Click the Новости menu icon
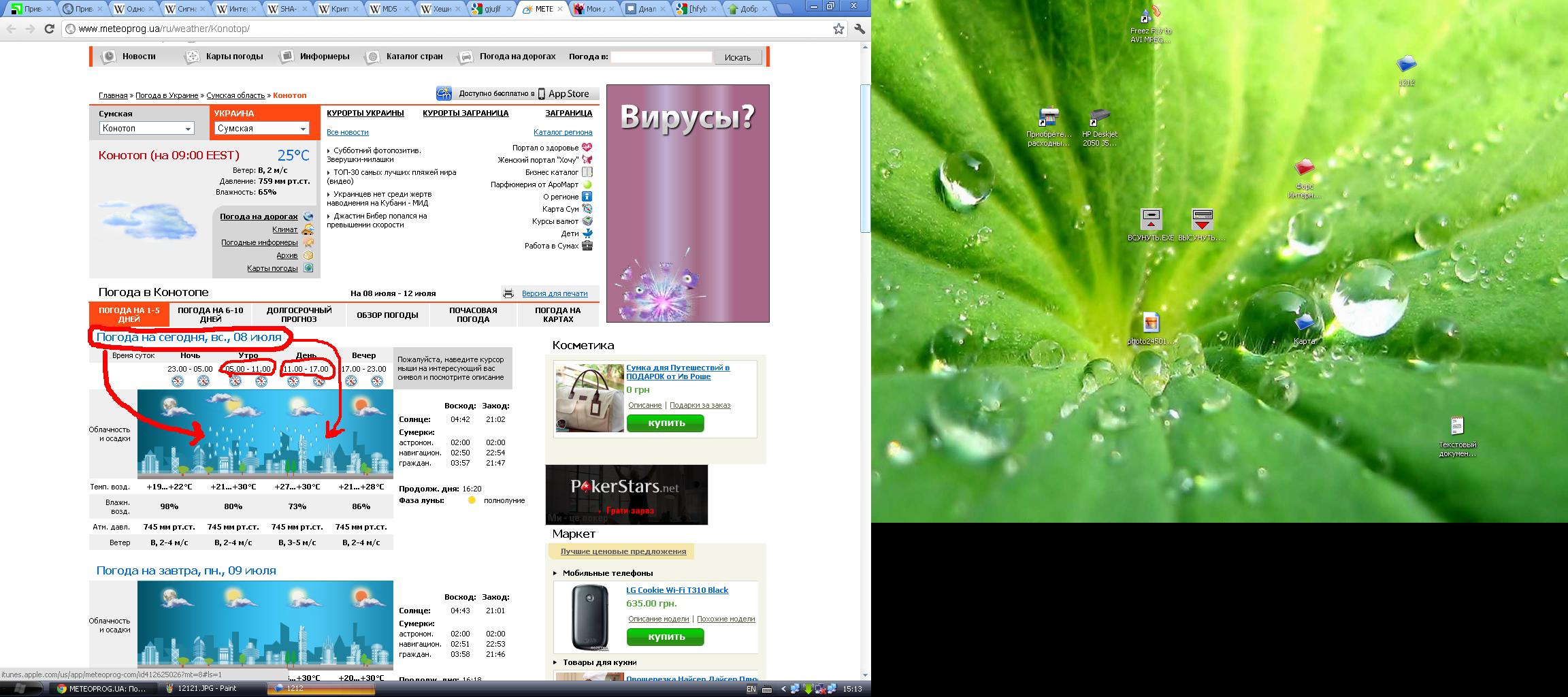1568x697 pixels. click(108, 56)
